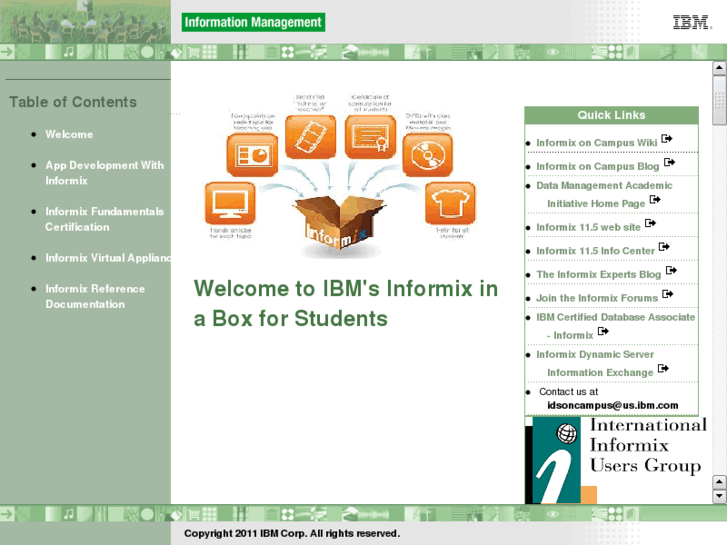
Task: Click external icon after '- Informix' text
Action: [603, 331]
